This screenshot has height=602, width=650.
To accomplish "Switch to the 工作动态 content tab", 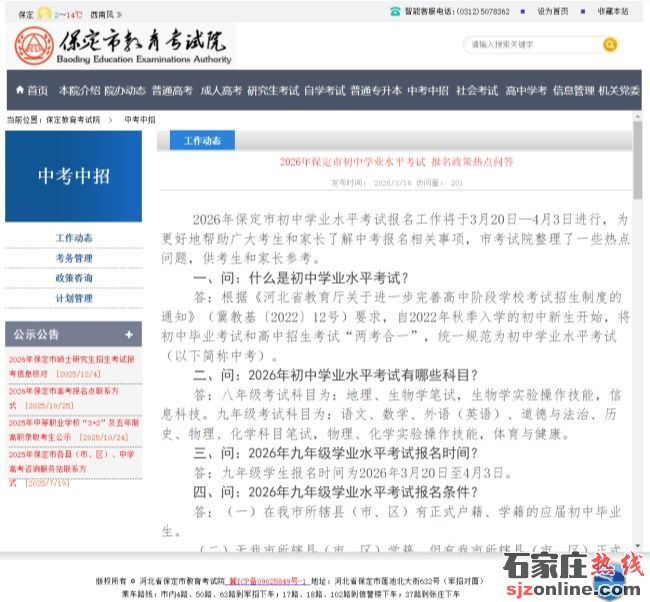I will (x=202, y=141).
